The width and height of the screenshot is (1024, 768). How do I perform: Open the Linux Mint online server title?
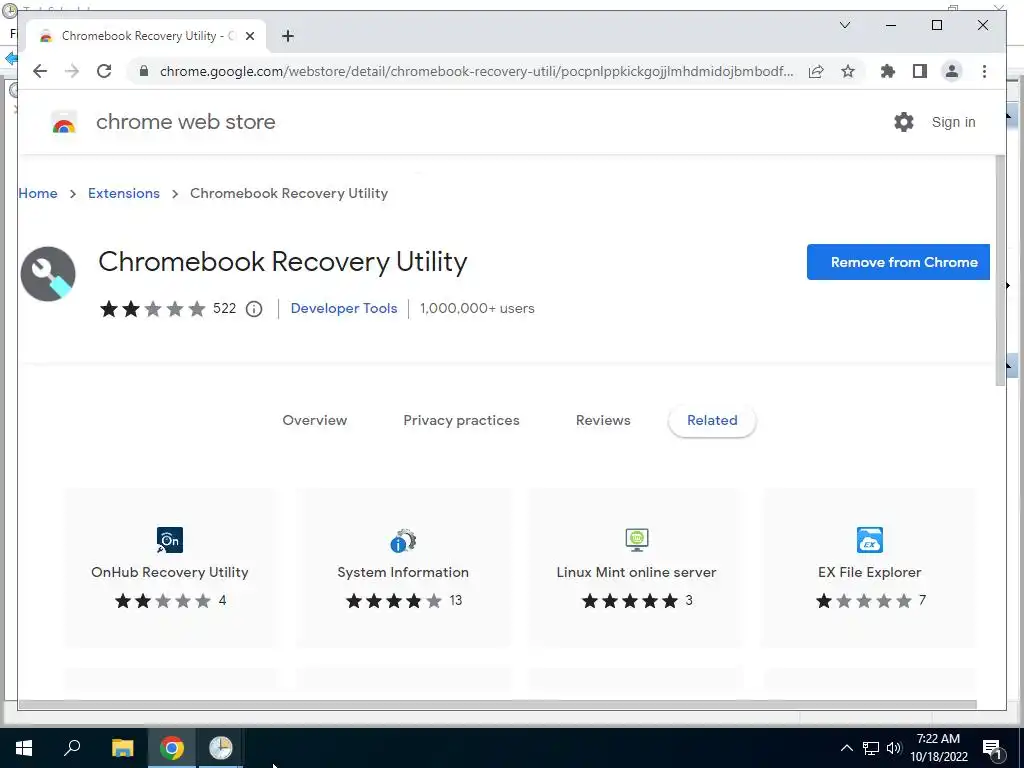coord(636,572)
